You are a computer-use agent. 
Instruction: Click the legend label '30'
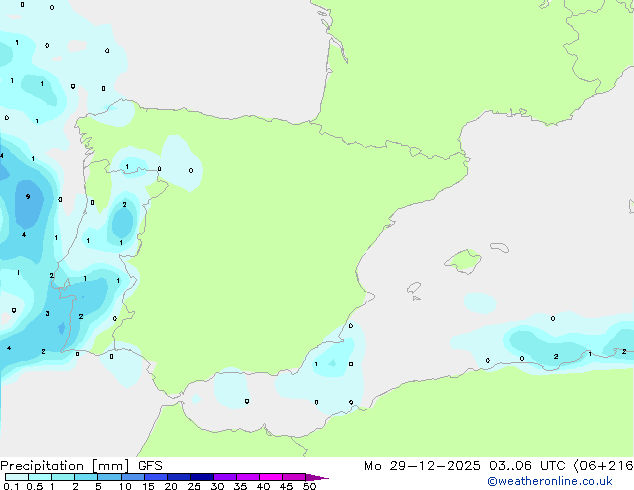(x=217, y=486)
